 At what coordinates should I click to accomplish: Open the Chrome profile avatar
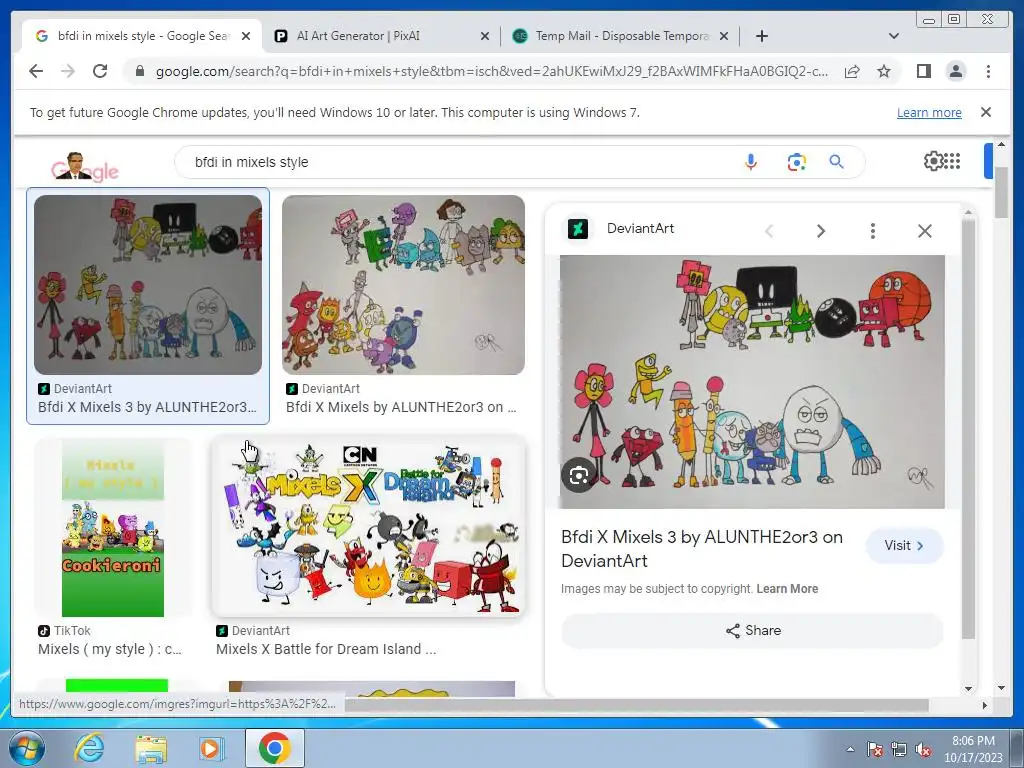coord(956,71)
